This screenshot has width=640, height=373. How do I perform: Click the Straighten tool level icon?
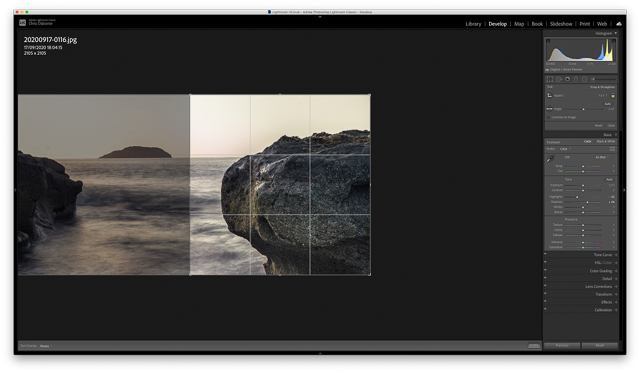click(549, 109)
